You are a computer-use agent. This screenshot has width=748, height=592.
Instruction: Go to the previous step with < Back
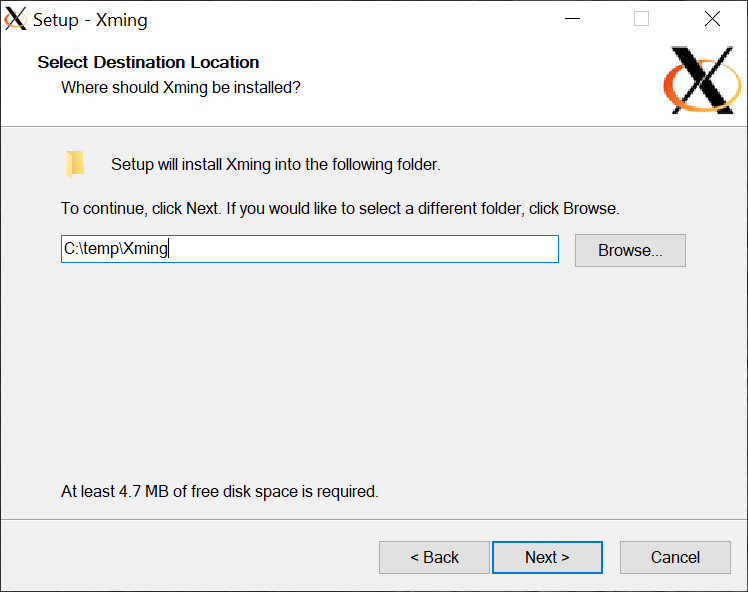coord(434,557)
